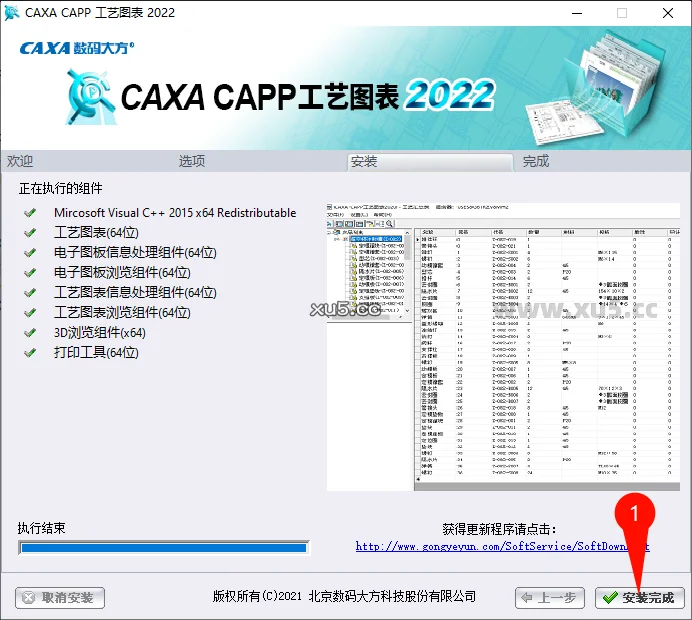Click the blue installation progress bar
Screen dimensions: 692x620
click(x=163, y=548)
